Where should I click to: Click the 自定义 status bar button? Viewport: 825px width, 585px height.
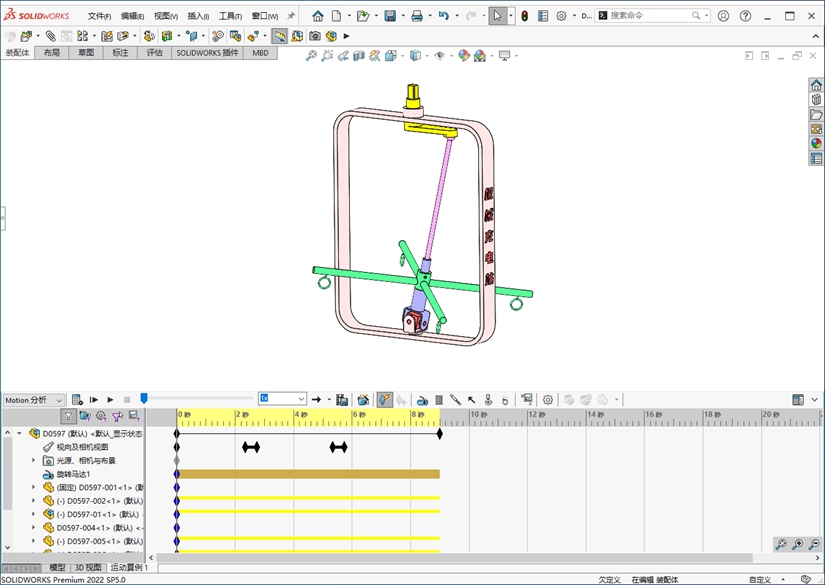coord(759,579)
